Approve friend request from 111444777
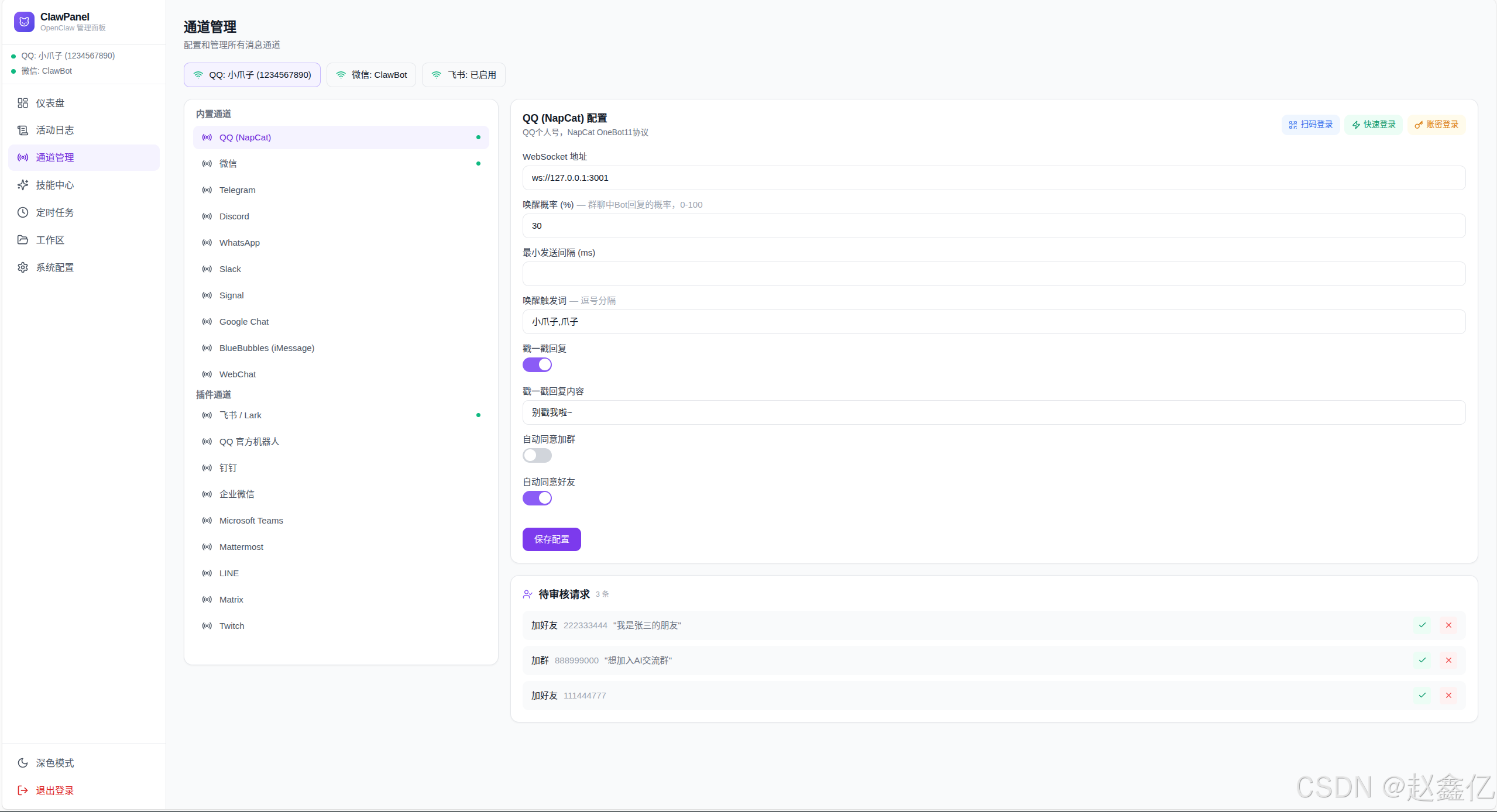The image size is (1497, 812). [x=1422, y=696]
